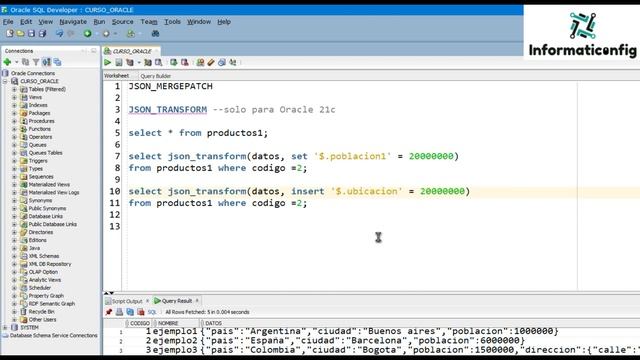Open dropdown arrow beside New Connection icon

pos(16,62)
